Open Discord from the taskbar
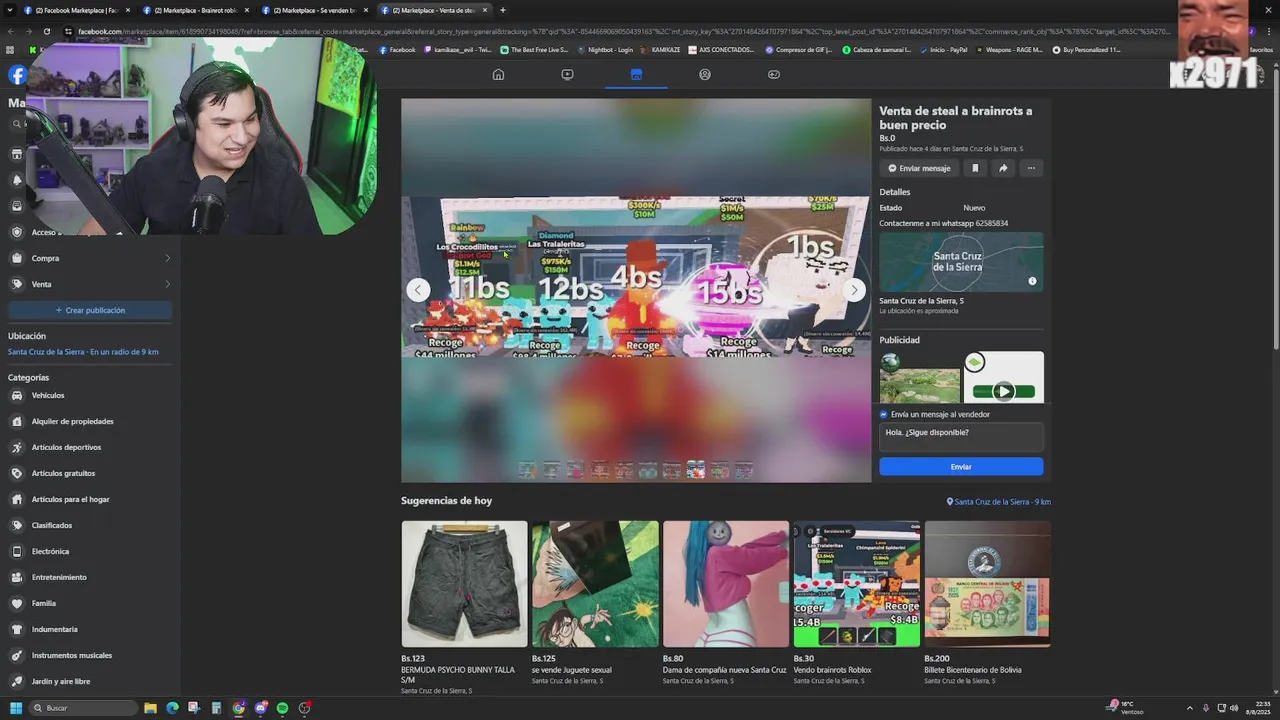 pos(260,708)
